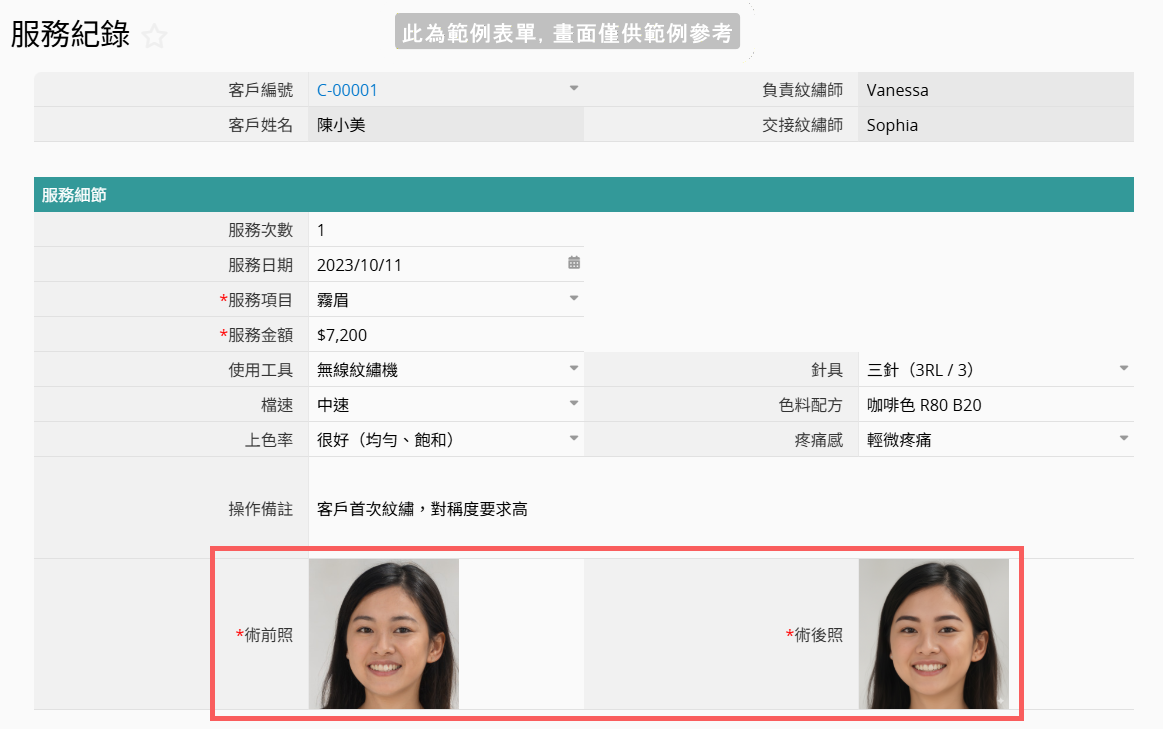Viewport: 1163px width, 729px height.
Task: Select the 服務次數 input field
Action: pos(445,230)
